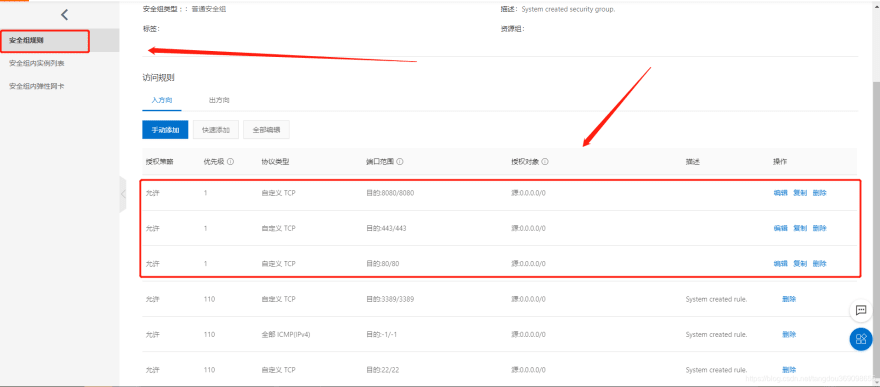The width and height of the screenshot is (880, 387).
Task: Click the 目的:80/80 port cell
Action: click(x=383, y=264)
